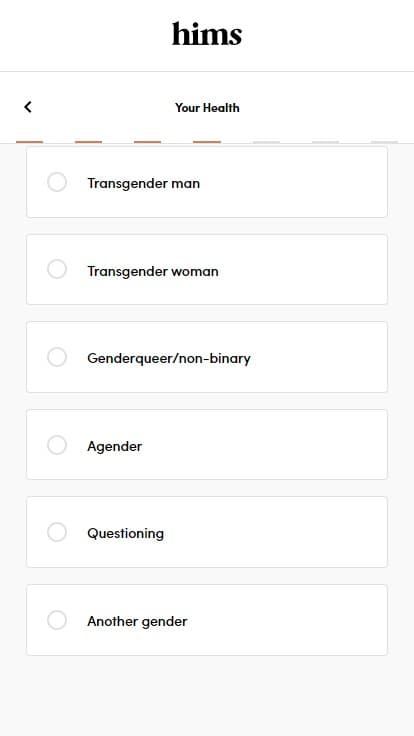Tap the Another gender label text
Screen dimensions: 414x736
click(137, 621)
